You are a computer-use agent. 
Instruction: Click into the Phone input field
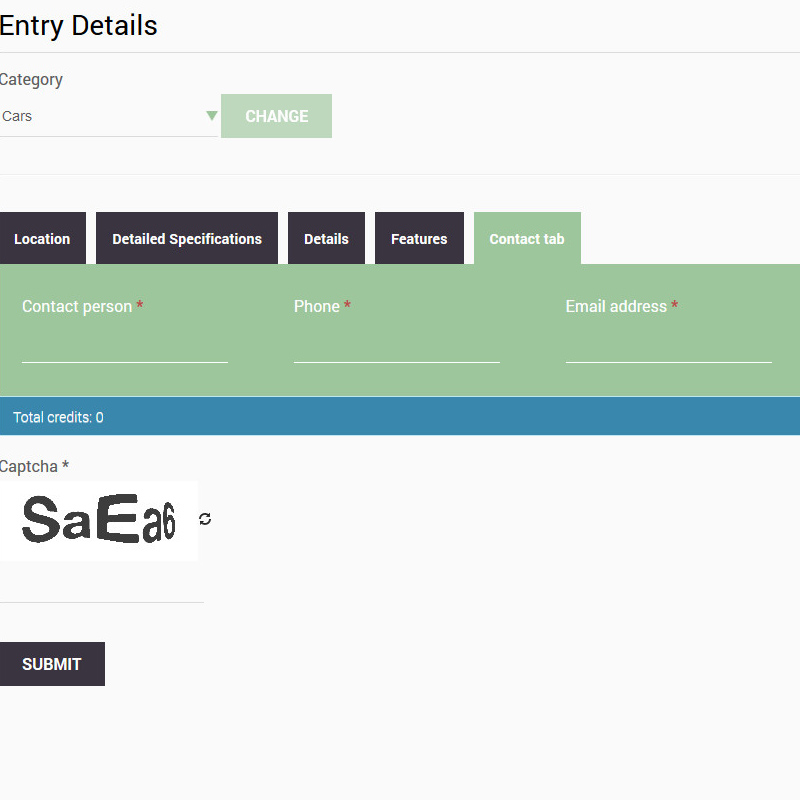[x=397, y=346]
